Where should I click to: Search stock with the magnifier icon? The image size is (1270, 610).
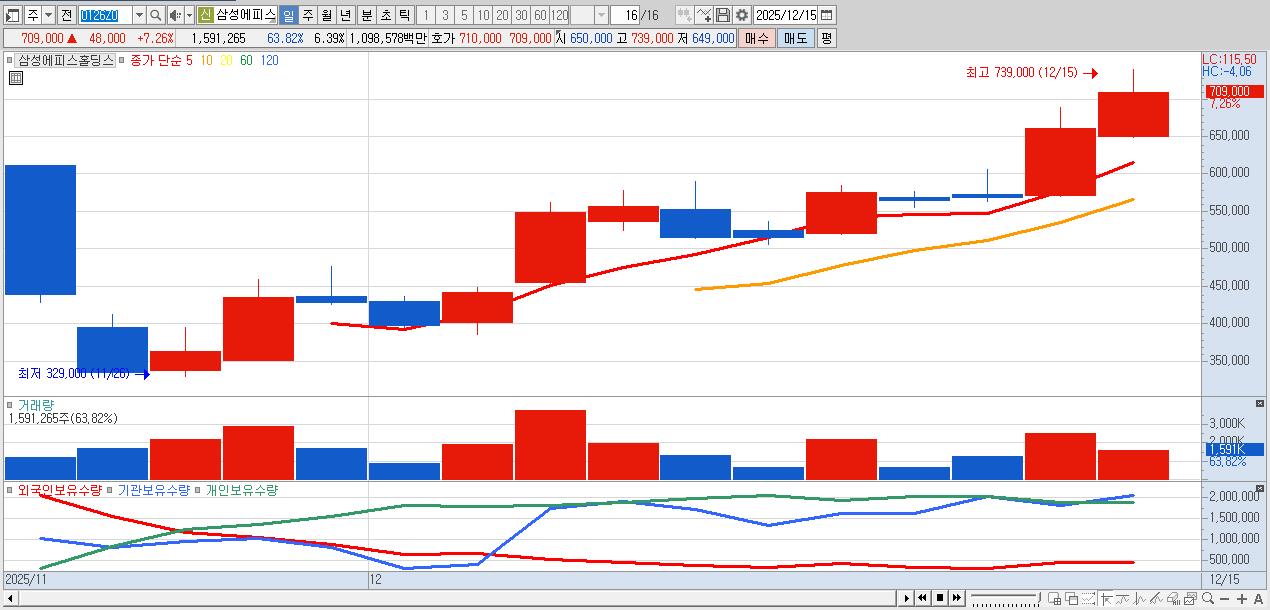(155, 15)
